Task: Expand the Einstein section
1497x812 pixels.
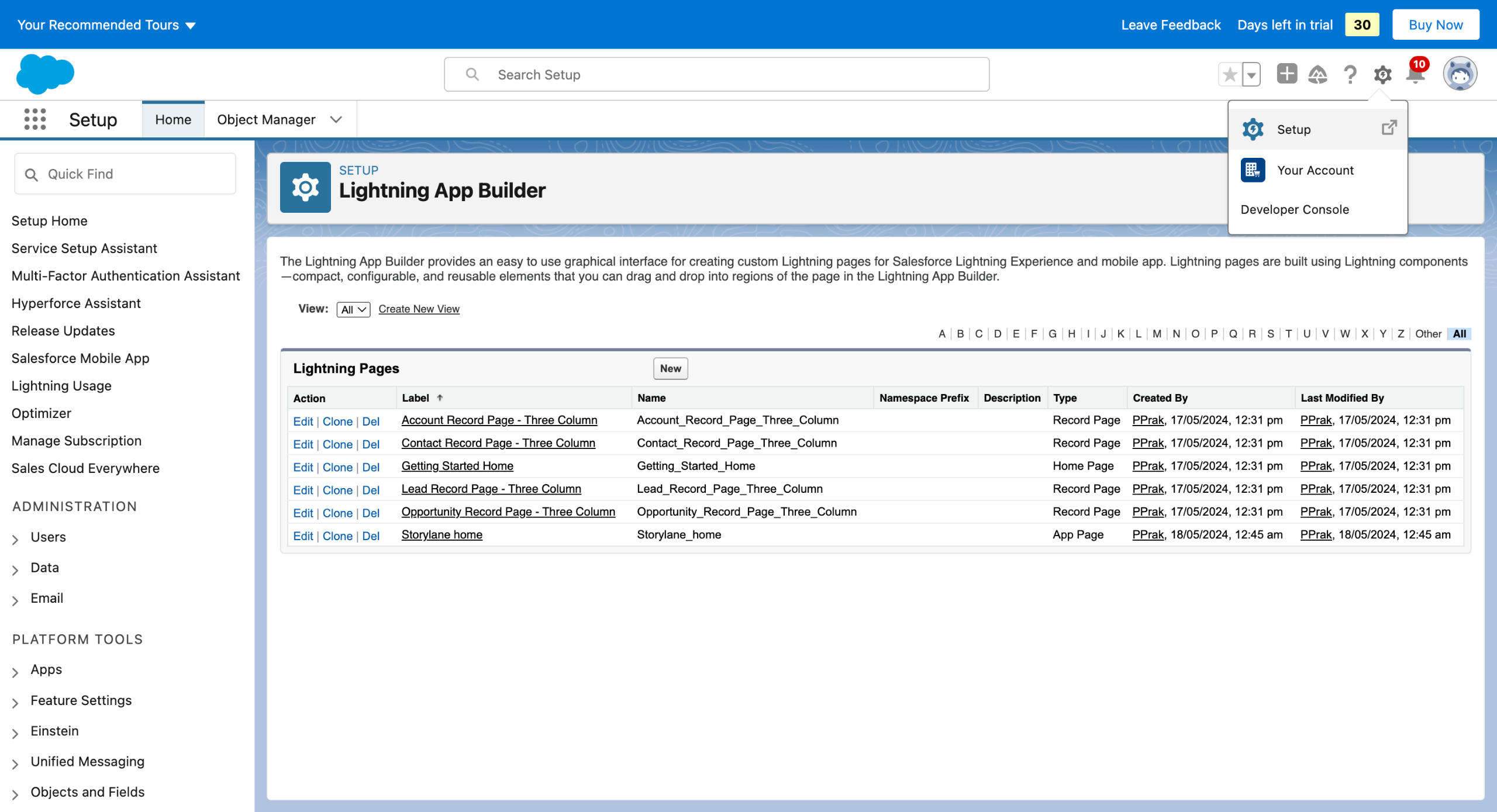Action: pos(15,732)
